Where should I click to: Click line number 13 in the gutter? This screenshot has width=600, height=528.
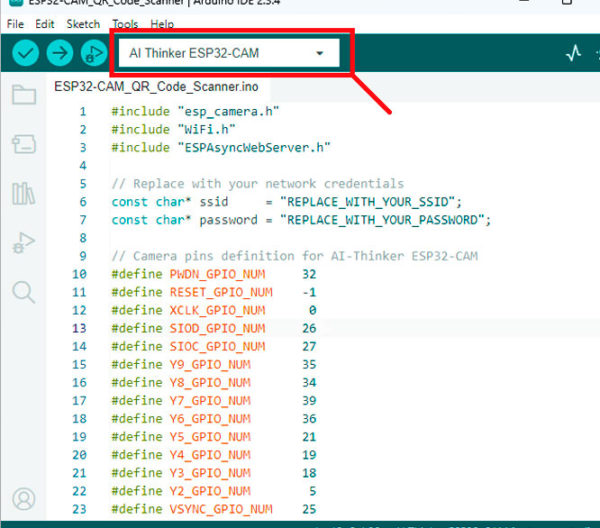click(x=79, y=328)
